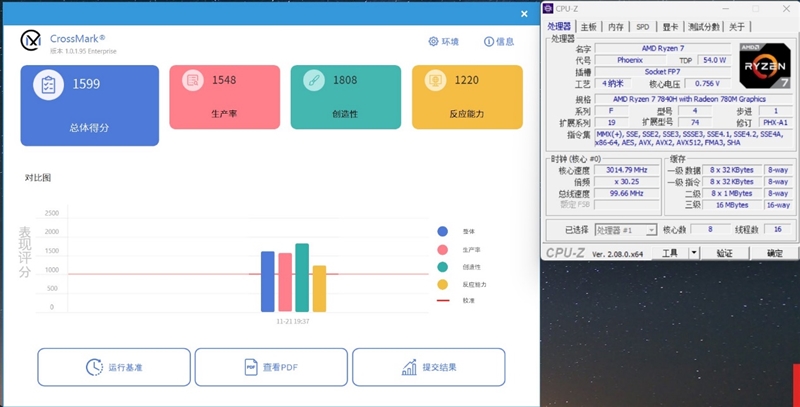Open the 环境 settings gear

433,42
